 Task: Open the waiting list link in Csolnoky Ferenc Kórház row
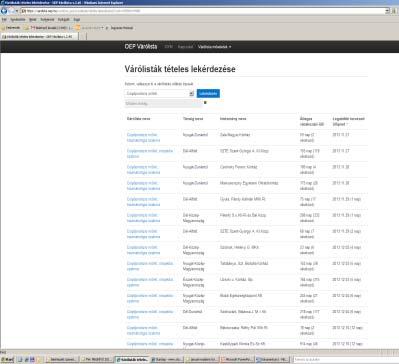coord(143,170)
